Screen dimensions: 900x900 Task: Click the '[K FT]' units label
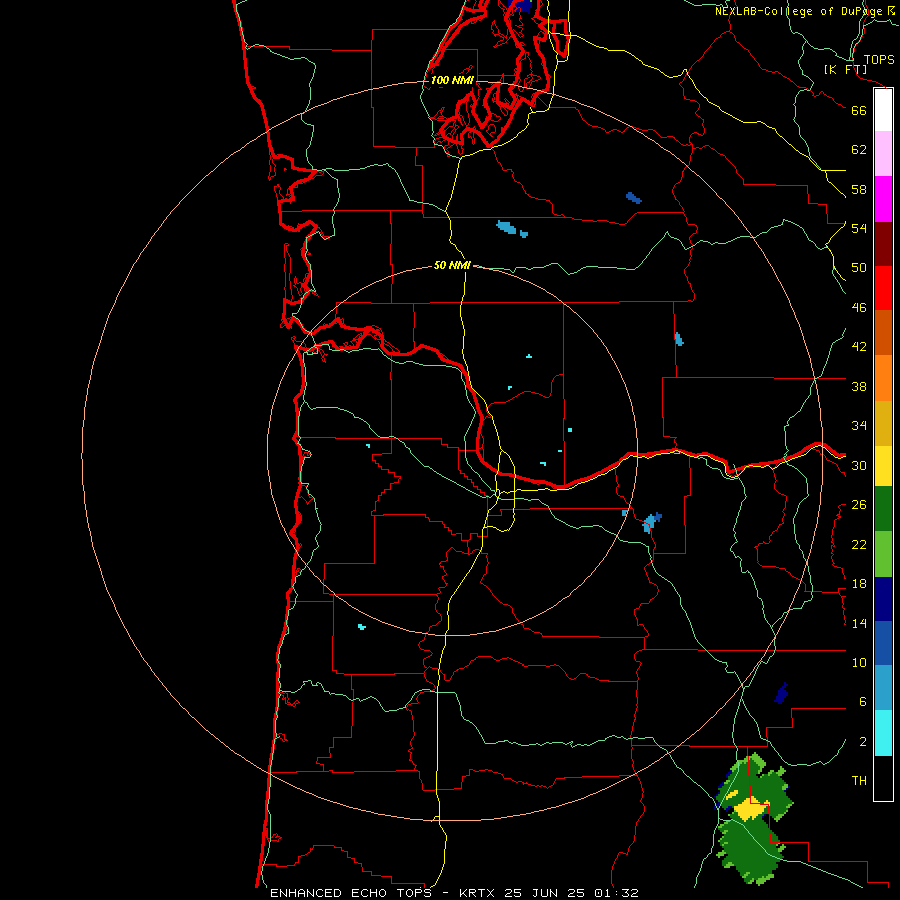[845, 69]
